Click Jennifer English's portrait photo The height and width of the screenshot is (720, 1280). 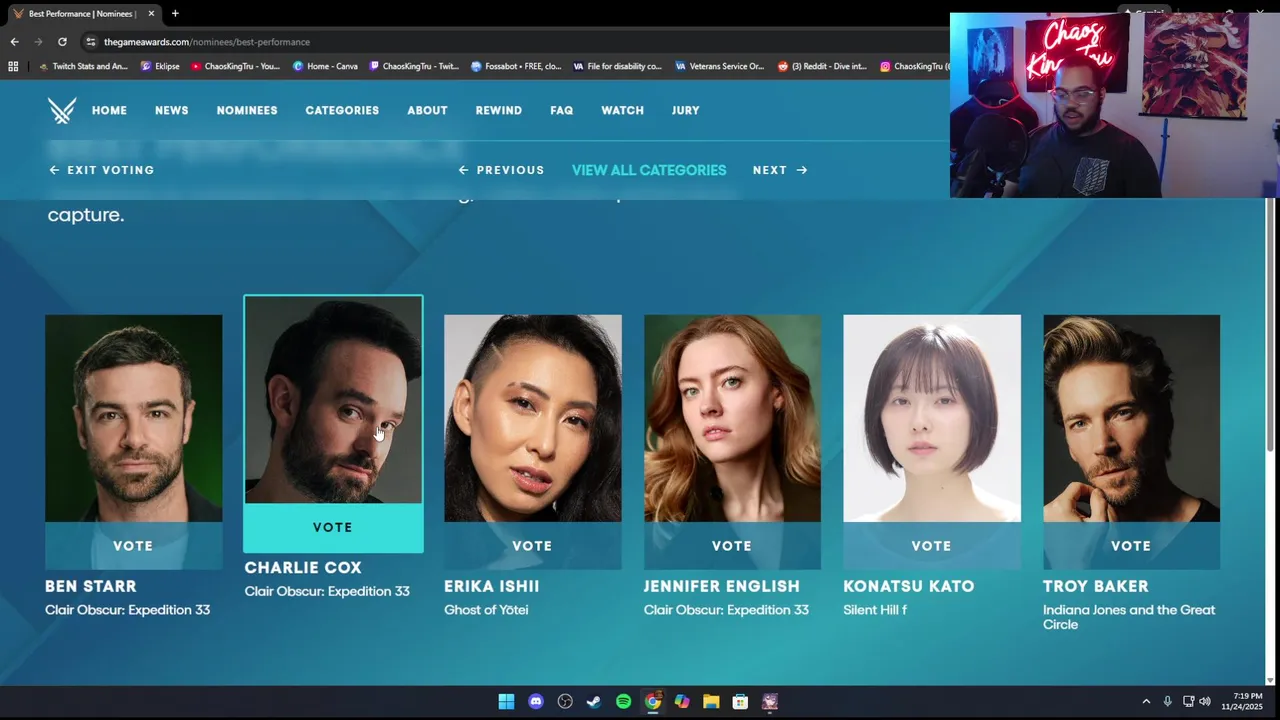(x=732, y=418)
